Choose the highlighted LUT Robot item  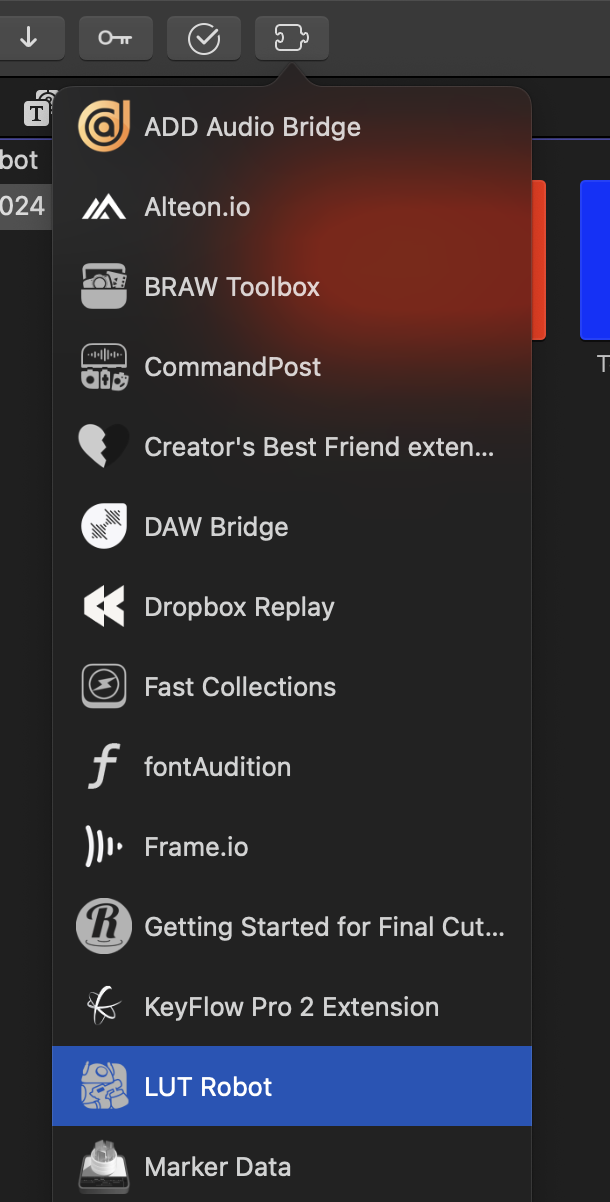click(208, 1087)
